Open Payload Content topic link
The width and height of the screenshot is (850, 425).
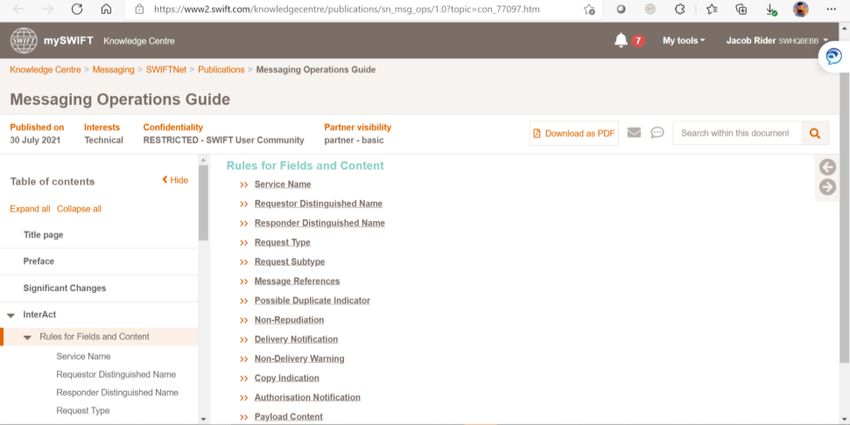(x=289, y=417)
